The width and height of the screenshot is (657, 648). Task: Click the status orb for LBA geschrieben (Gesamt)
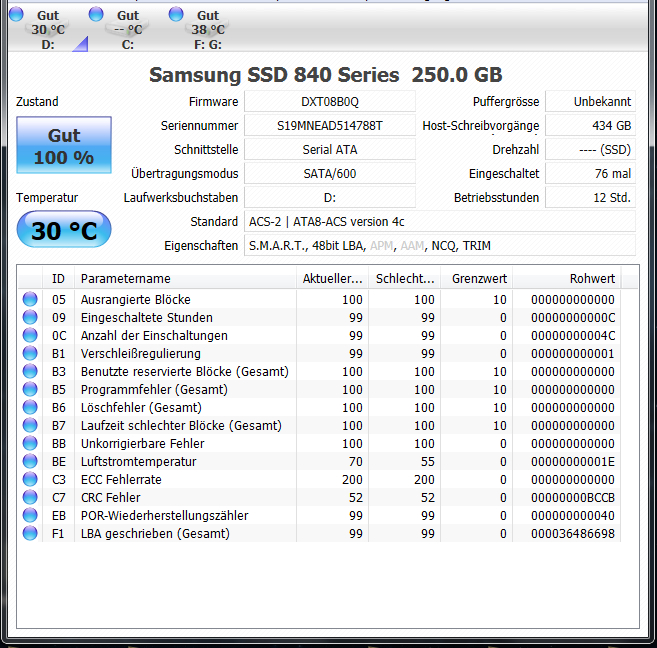pyautogui.click(x=30, y=533)
